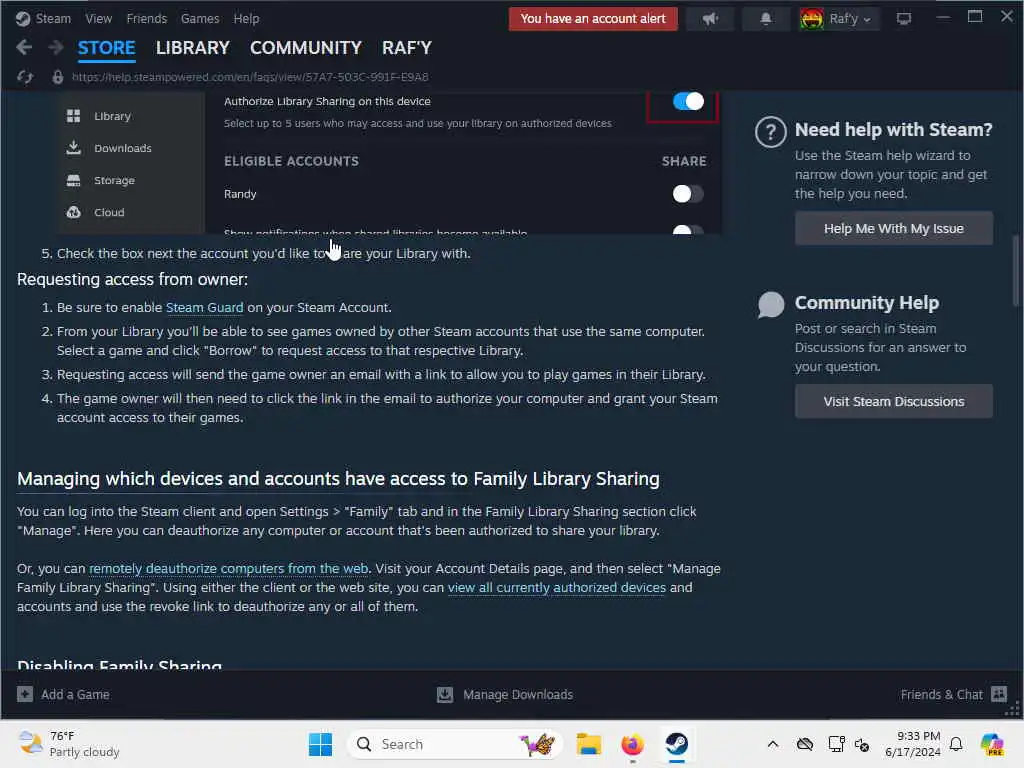The height and width of the screenshot is (768, 1024).
Task: Click Manage Downloads in footer
Action: click(x=518, y=694)
